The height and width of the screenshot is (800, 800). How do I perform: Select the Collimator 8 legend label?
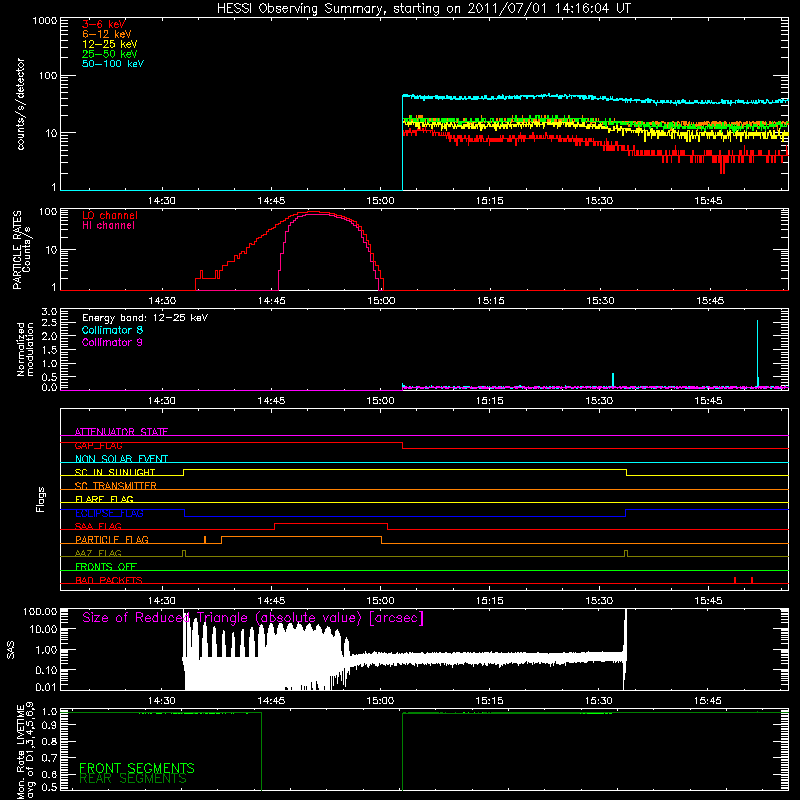click(x=112, y=330)
